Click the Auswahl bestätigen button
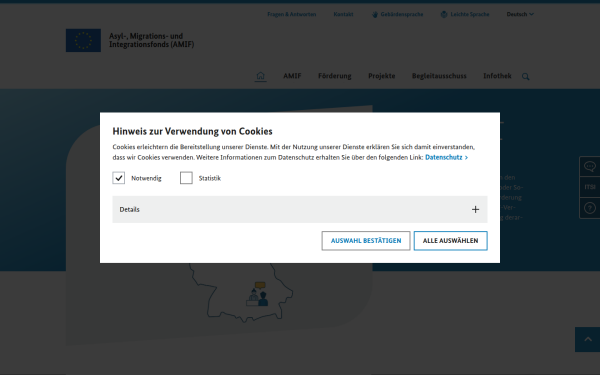Screen dimensions: 600x375 [366, 241]
